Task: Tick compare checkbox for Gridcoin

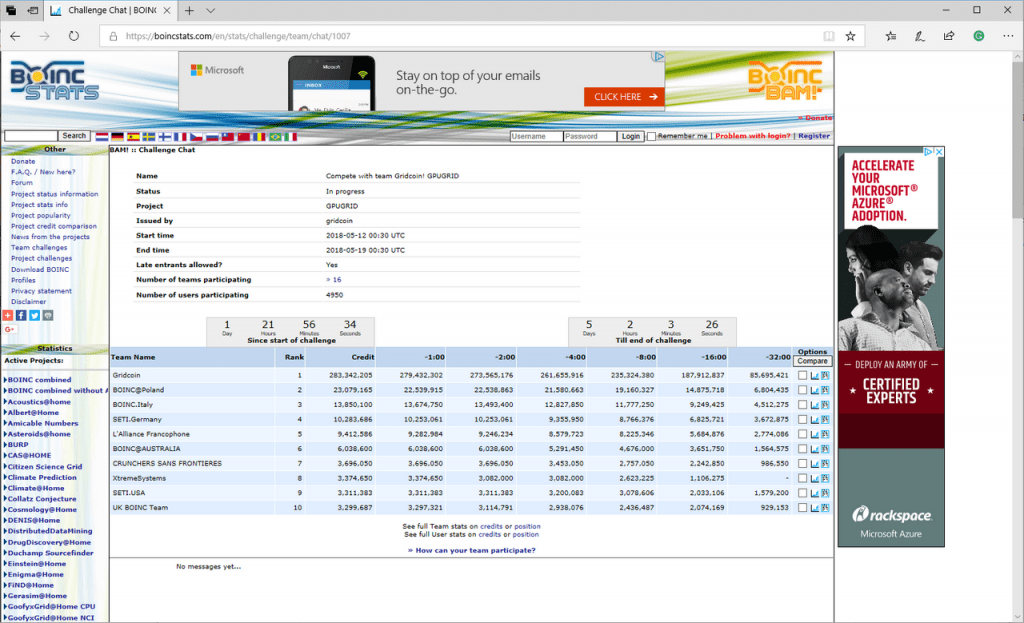Action: (803, 375)
